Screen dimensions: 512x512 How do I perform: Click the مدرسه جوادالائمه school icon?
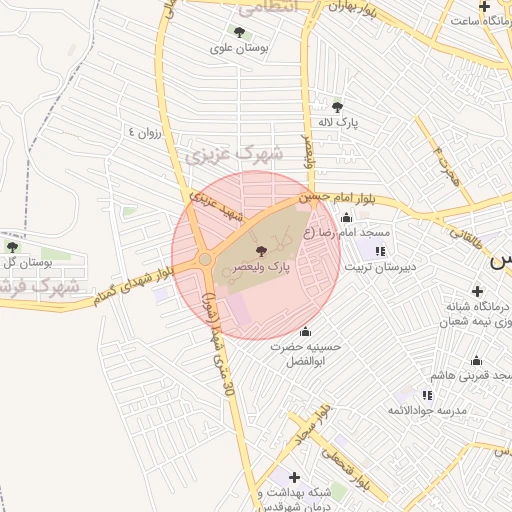427,395
